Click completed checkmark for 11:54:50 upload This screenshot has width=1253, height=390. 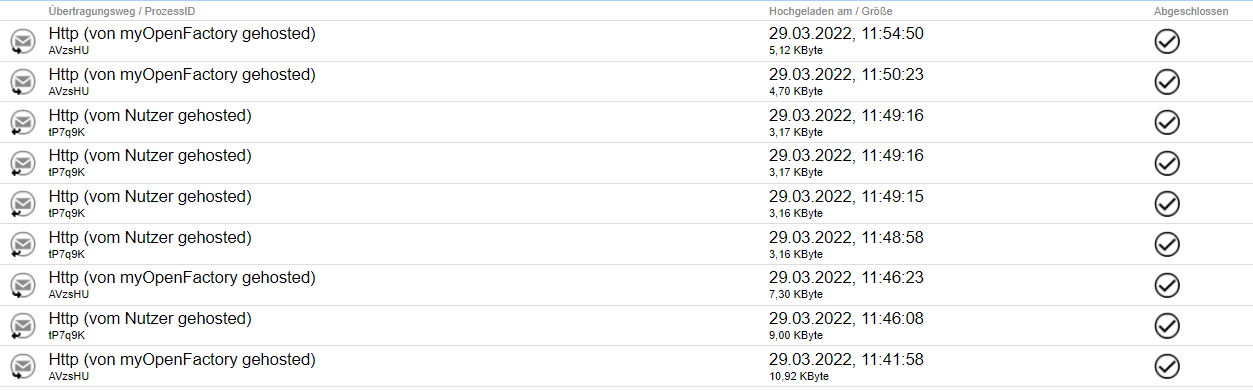pyautogui.click(x=1167, y=41)
